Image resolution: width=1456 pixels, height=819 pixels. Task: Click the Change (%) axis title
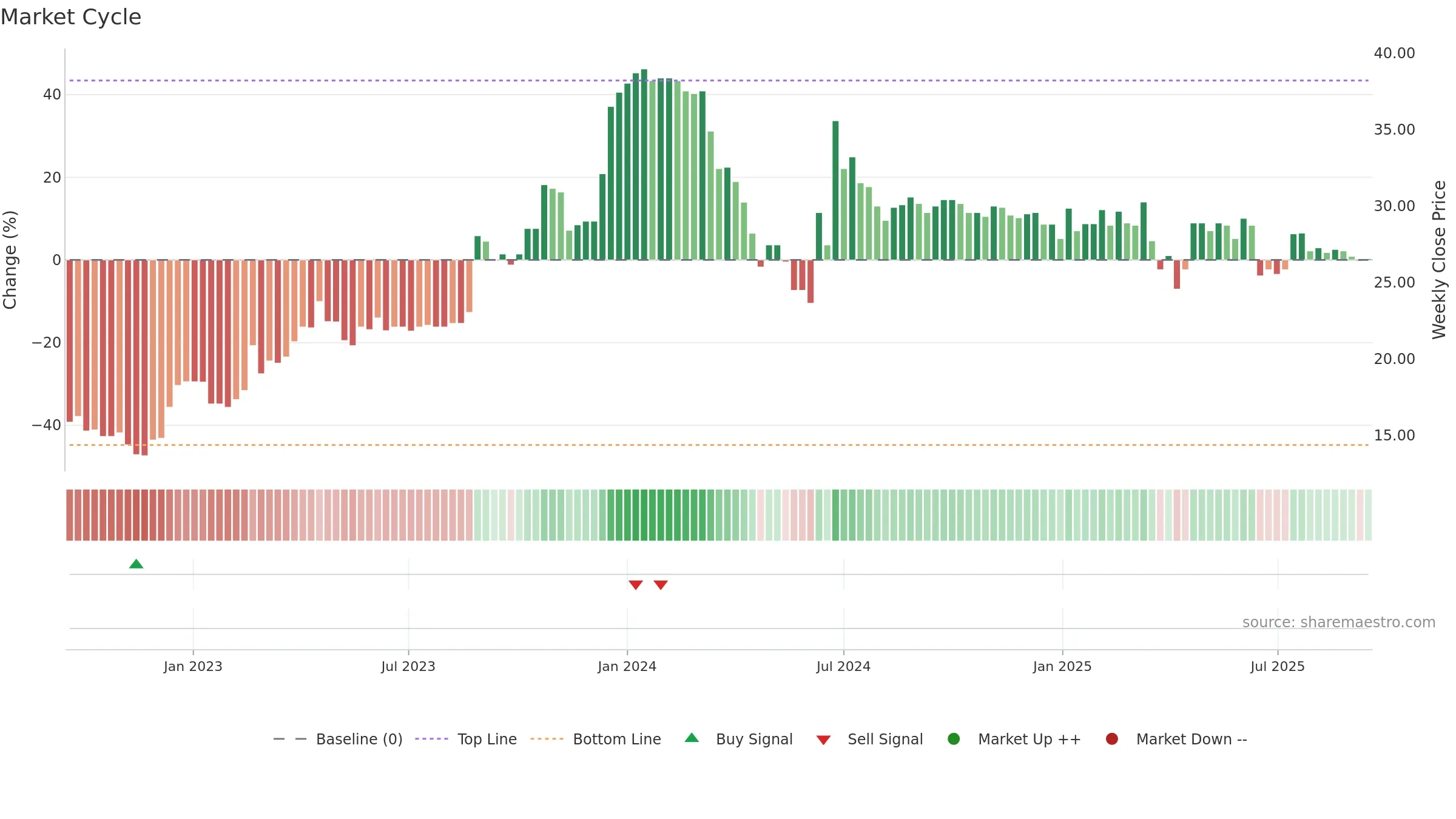(x=10, y=260)
